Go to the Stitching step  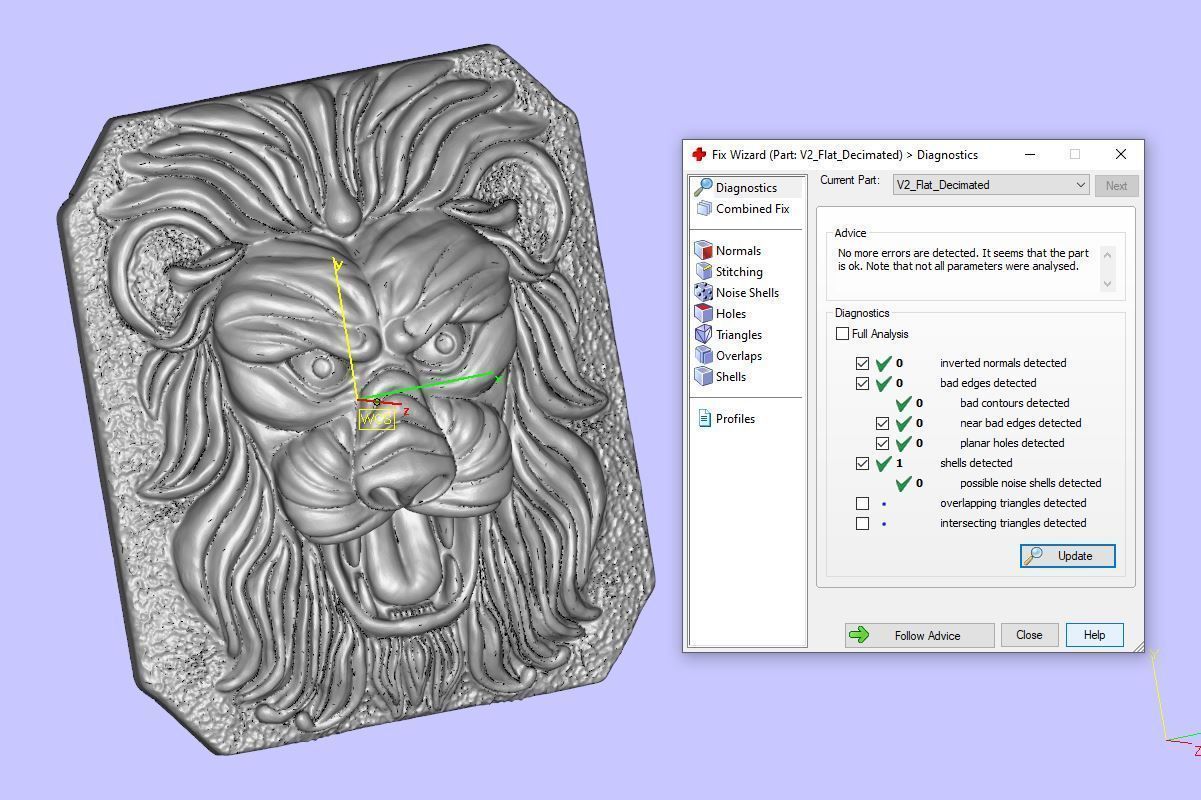point(739,271)
